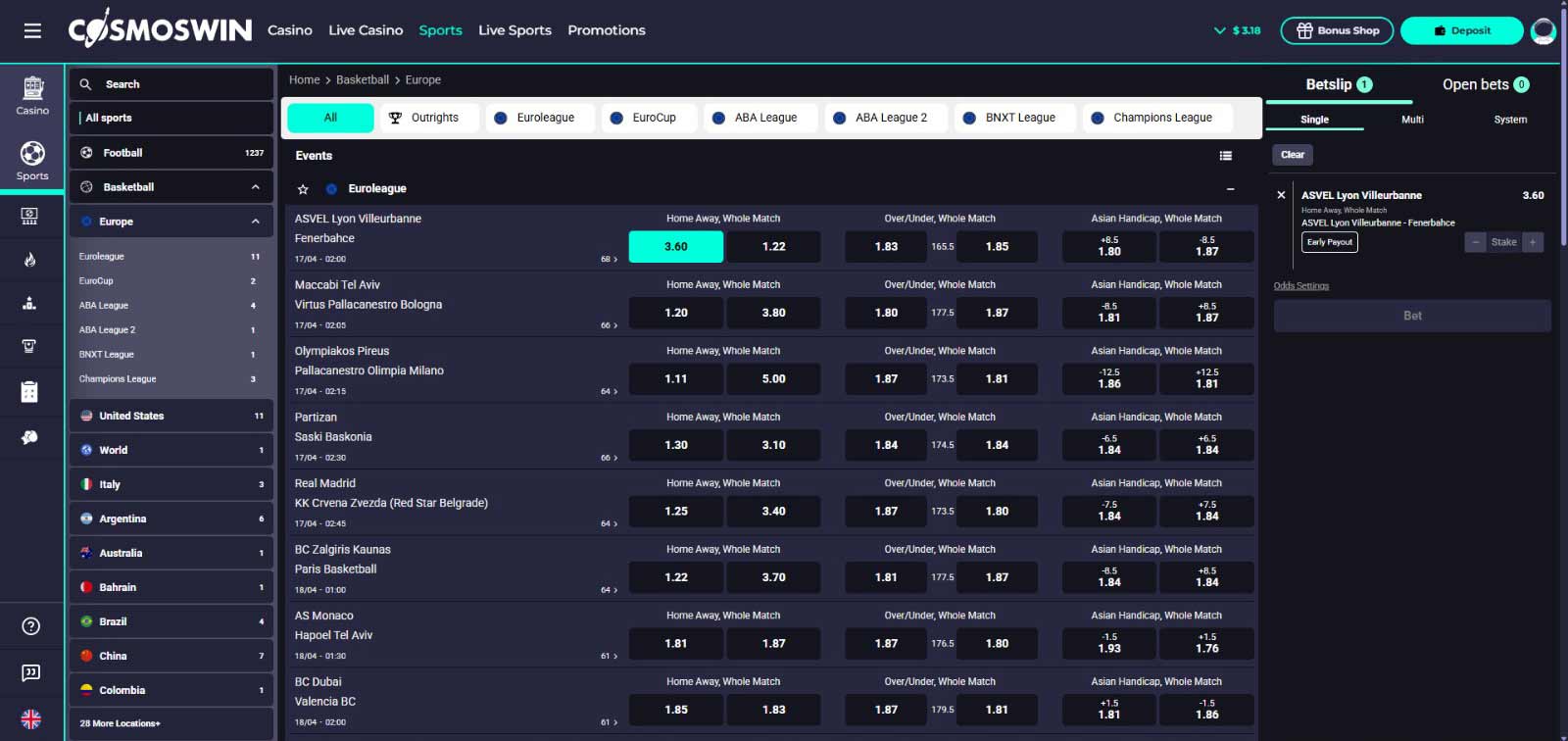The width and height of the screenshot is (1568, 741).
Task: Show 28 More Locations
Action: pyautogui.click(x=171, y=723)
